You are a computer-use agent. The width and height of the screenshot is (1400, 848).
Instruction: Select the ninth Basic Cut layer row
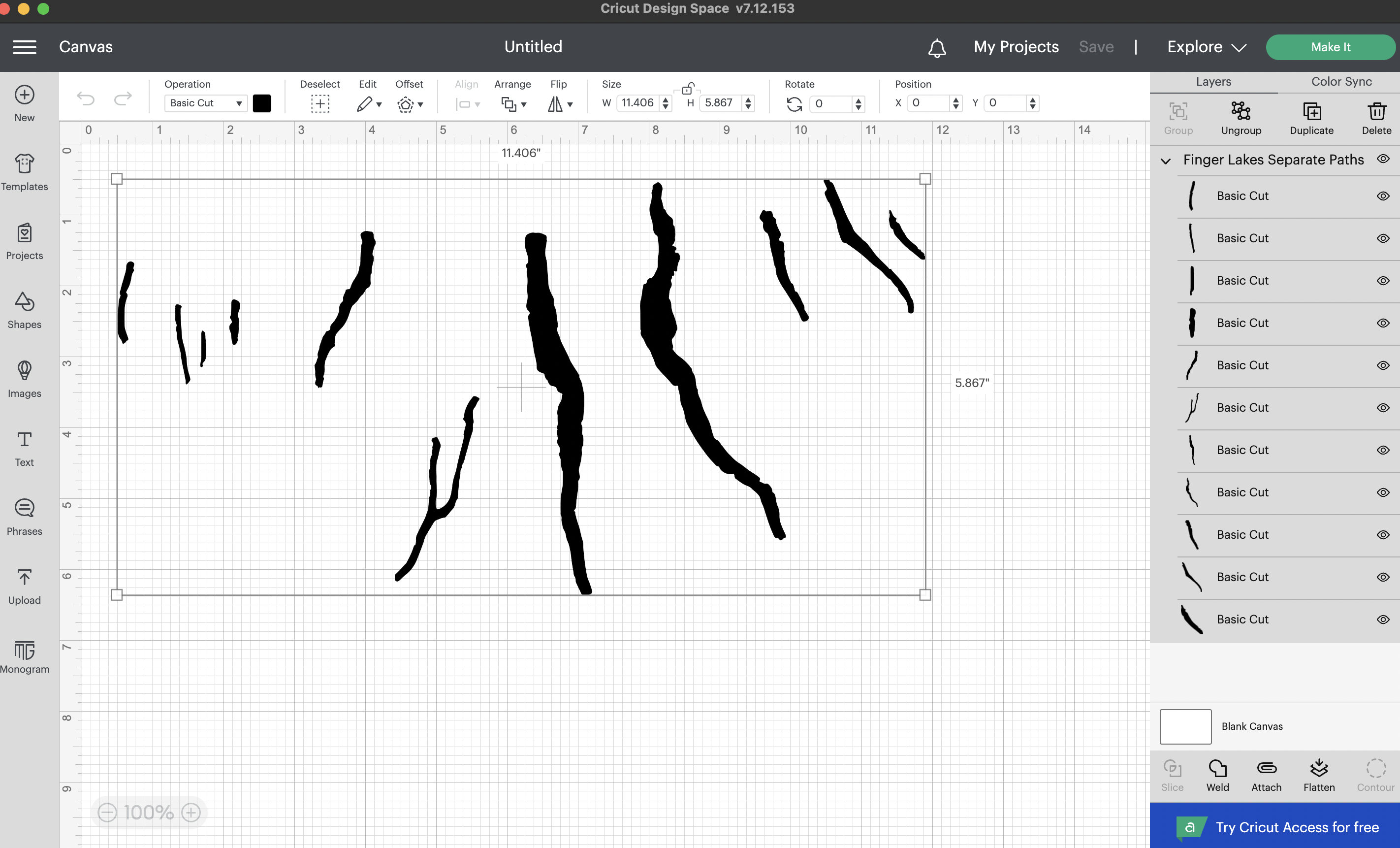coord(1289,535)
